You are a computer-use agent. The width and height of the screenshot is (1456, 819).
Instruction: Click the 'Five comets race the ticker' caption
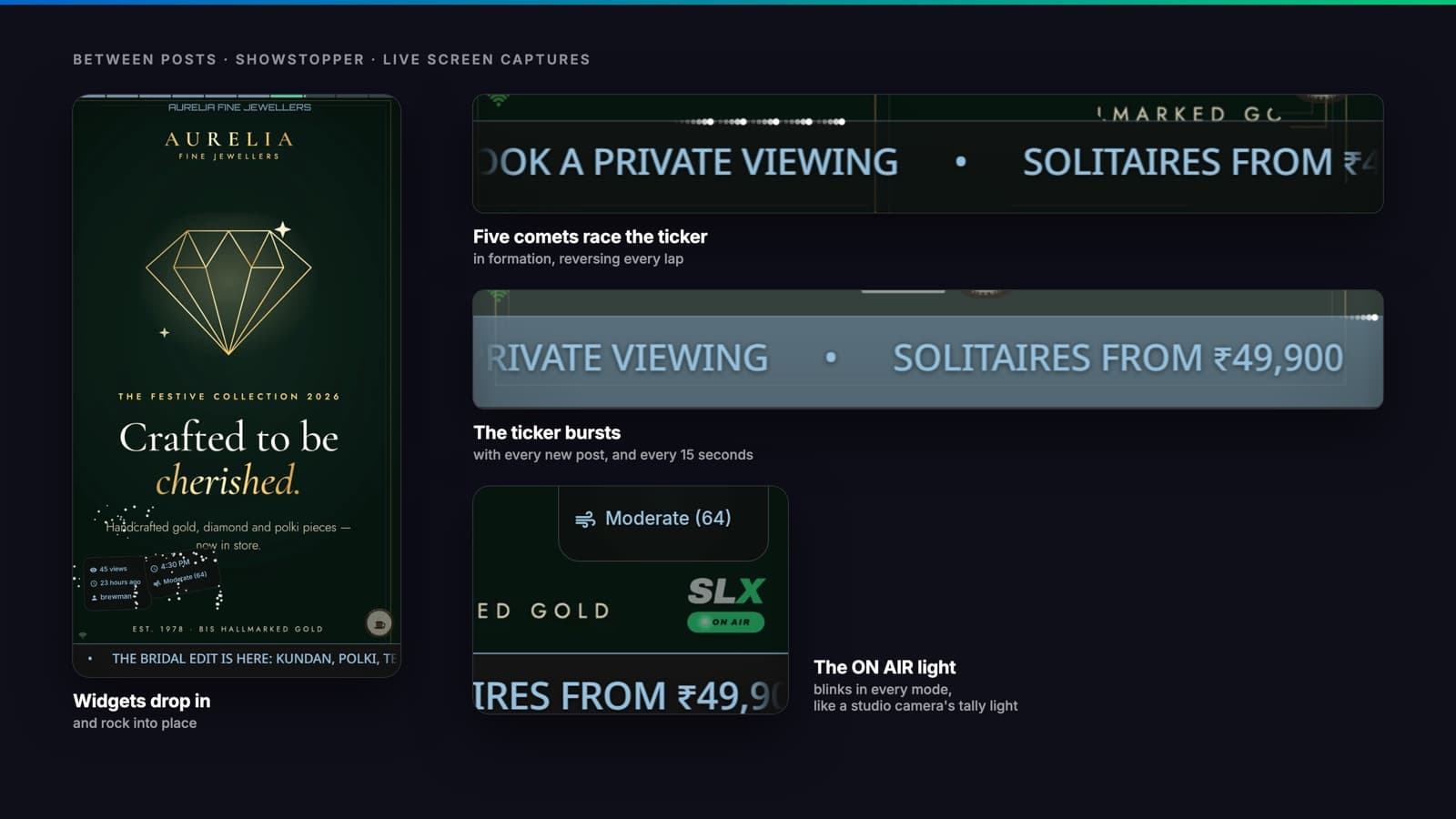[x=590, y=237]
